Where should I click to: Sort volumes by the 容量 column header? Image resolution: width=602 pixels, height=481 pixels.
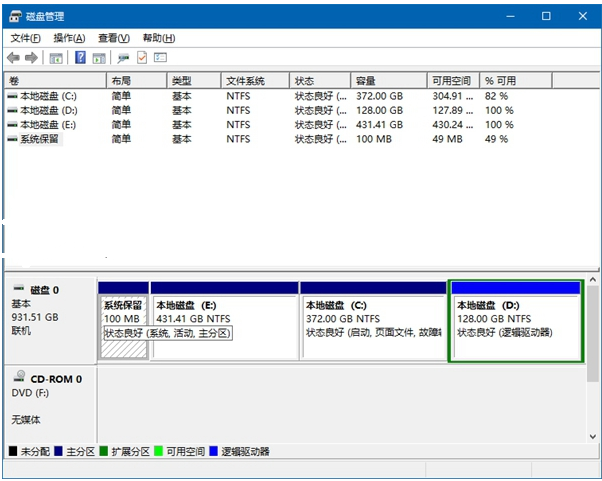[364, 81]
